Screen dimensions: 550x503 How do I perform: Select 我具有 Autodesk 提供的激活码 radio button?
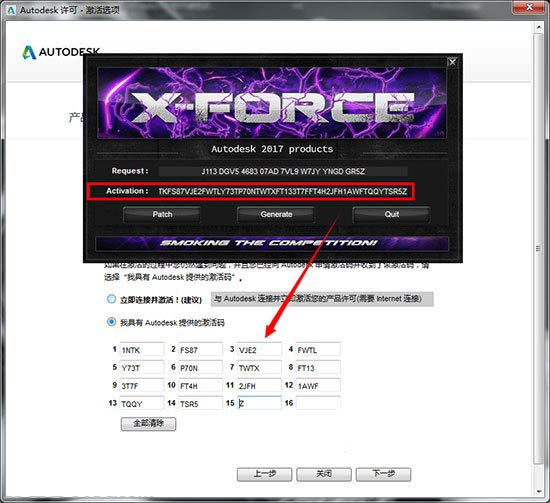pos(111,322)
